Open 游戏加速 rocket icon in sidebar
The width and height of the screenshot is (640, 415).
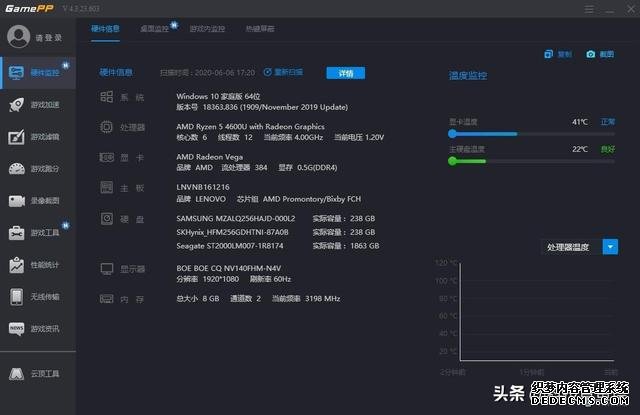pos(16,105)
